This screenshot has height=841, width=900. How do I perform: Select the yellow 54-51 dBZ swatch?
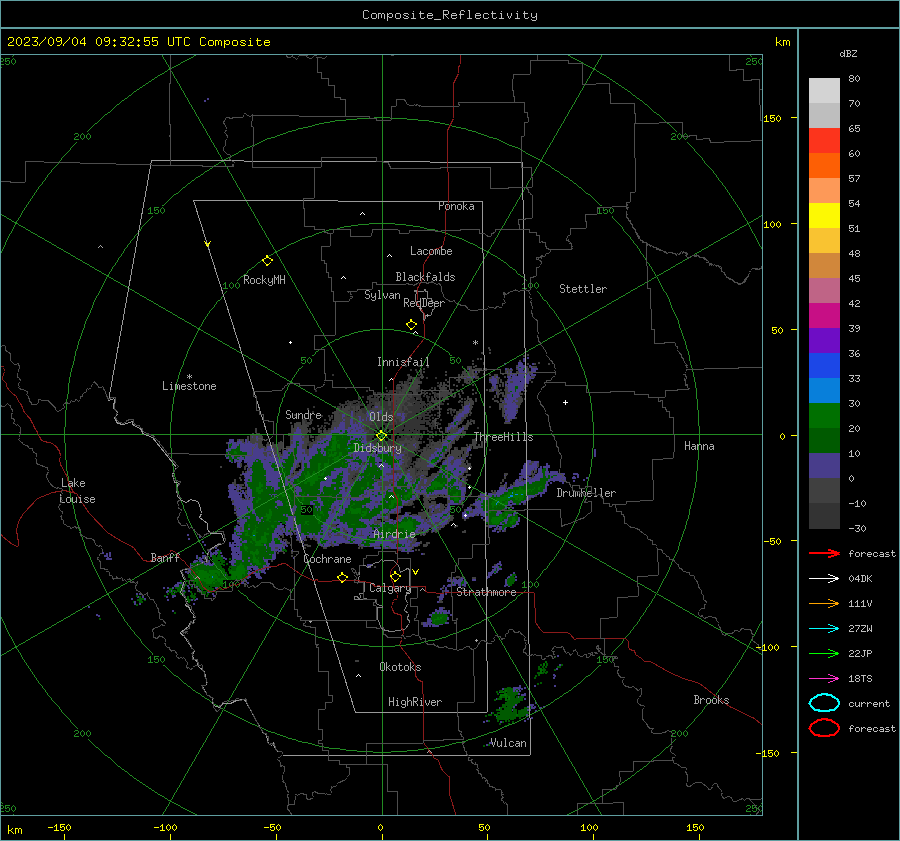tap(824, 216)
